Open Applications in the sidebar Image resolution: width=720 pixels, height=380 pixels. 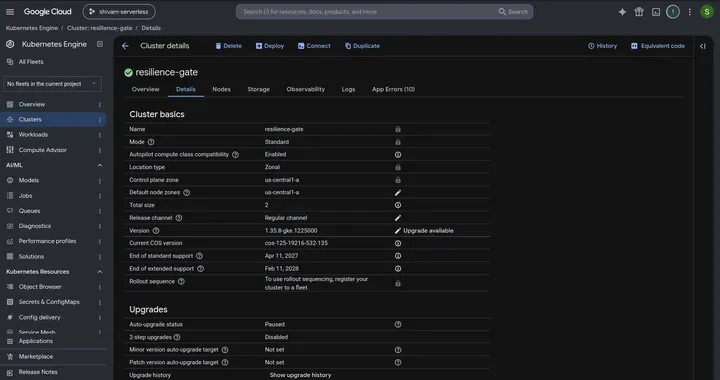tap(35, 341)
